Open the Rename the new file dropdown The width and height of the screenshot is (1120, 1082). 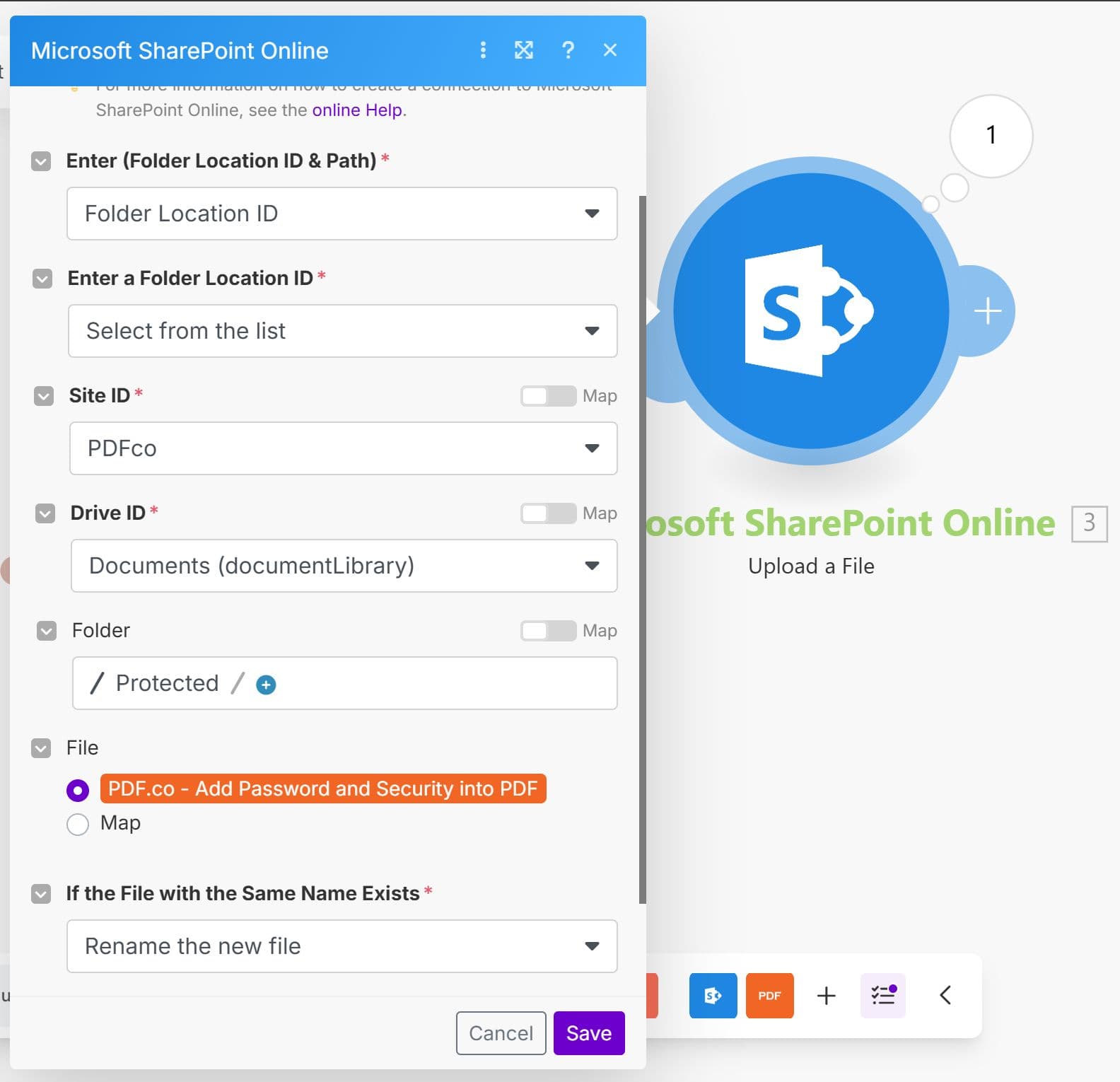[x=342, y=946]
